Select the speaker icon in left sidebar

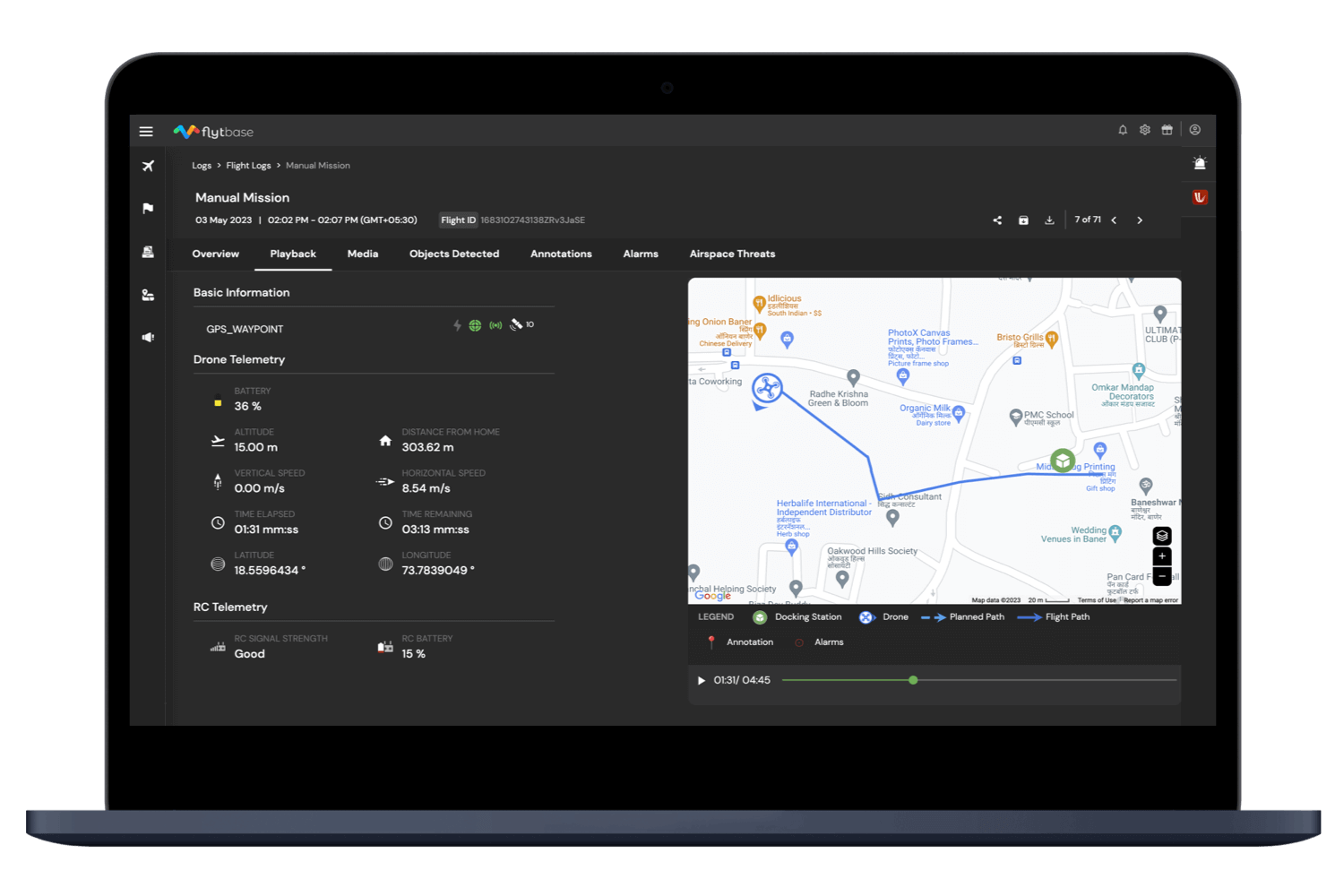pos(148,337)
